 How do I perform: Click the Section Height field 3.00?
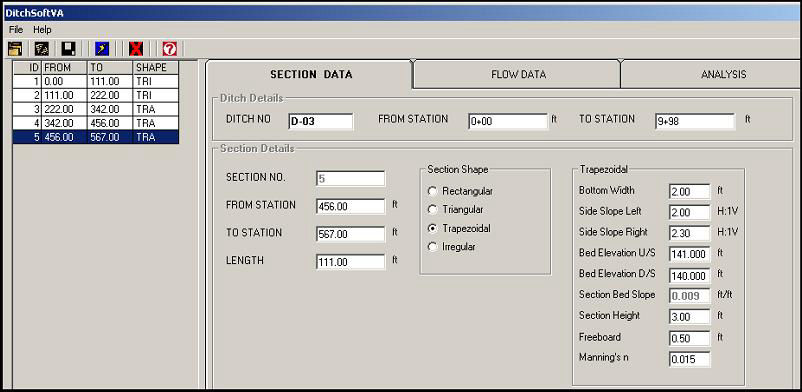(x=689, y=316)
